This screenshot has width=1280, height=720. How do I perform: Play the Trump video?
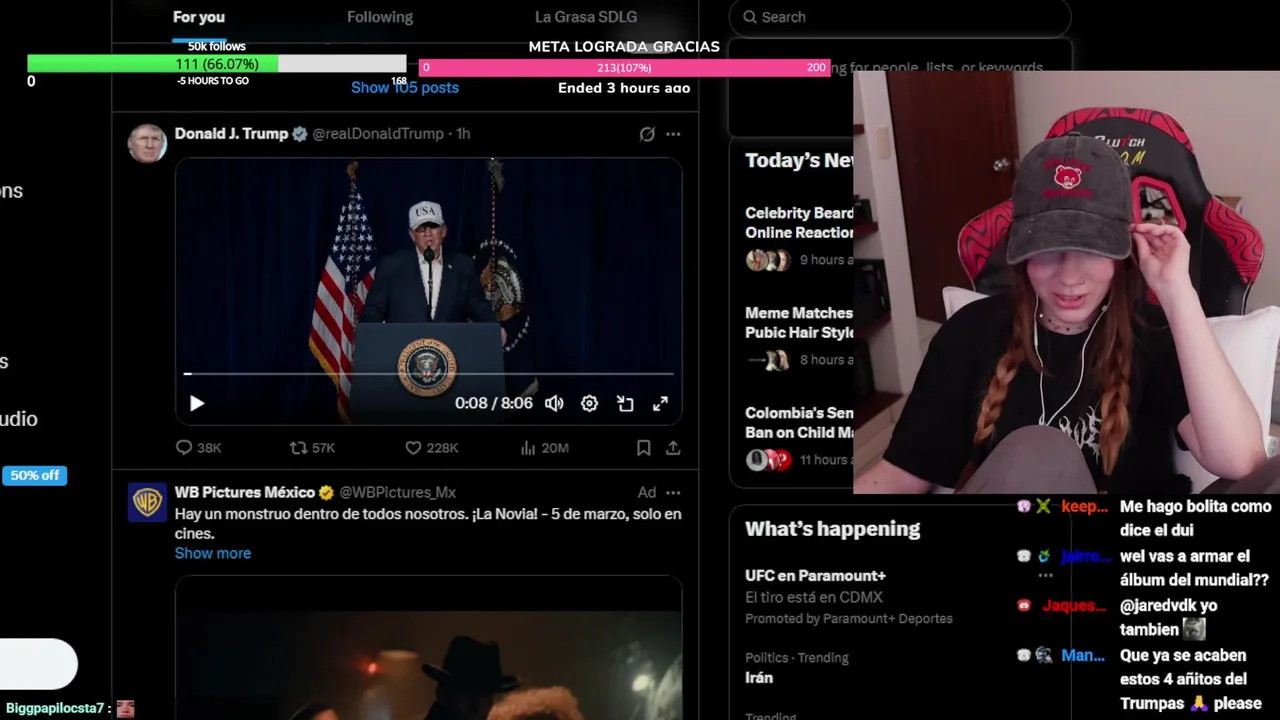click(x=197, y=404)
